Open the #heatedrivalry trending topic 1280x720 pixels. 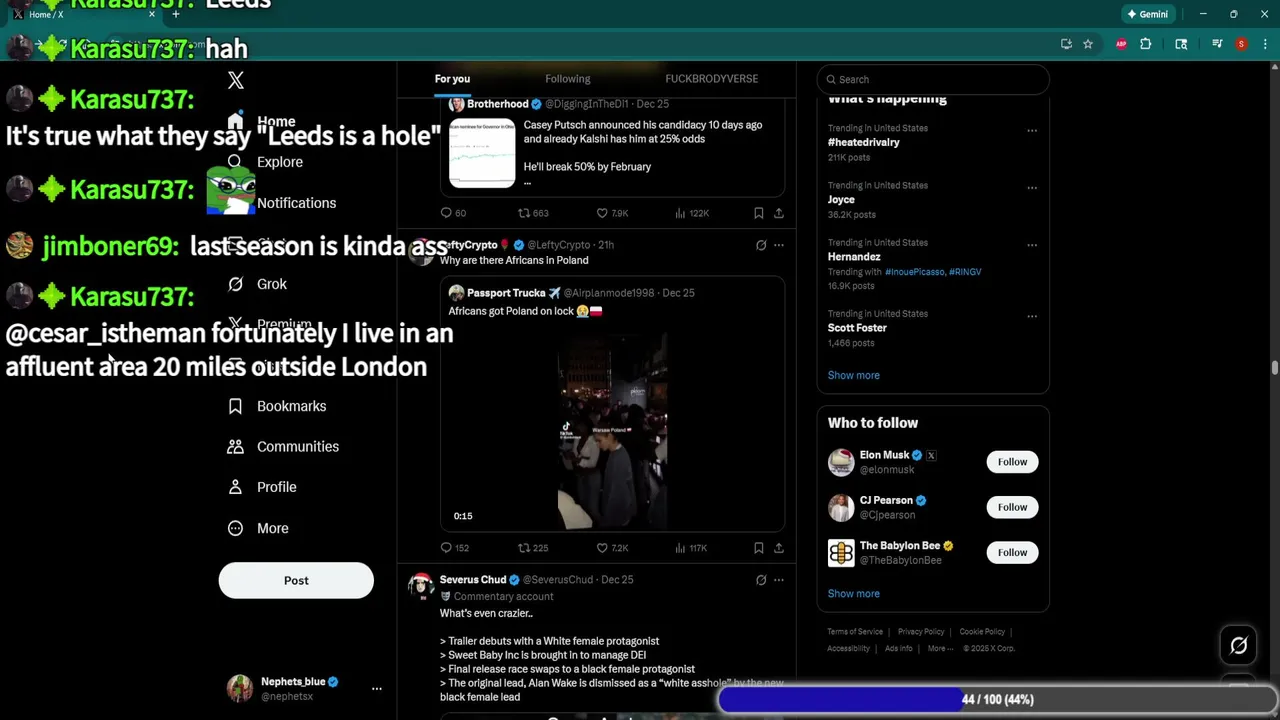(x=864, y=142)
